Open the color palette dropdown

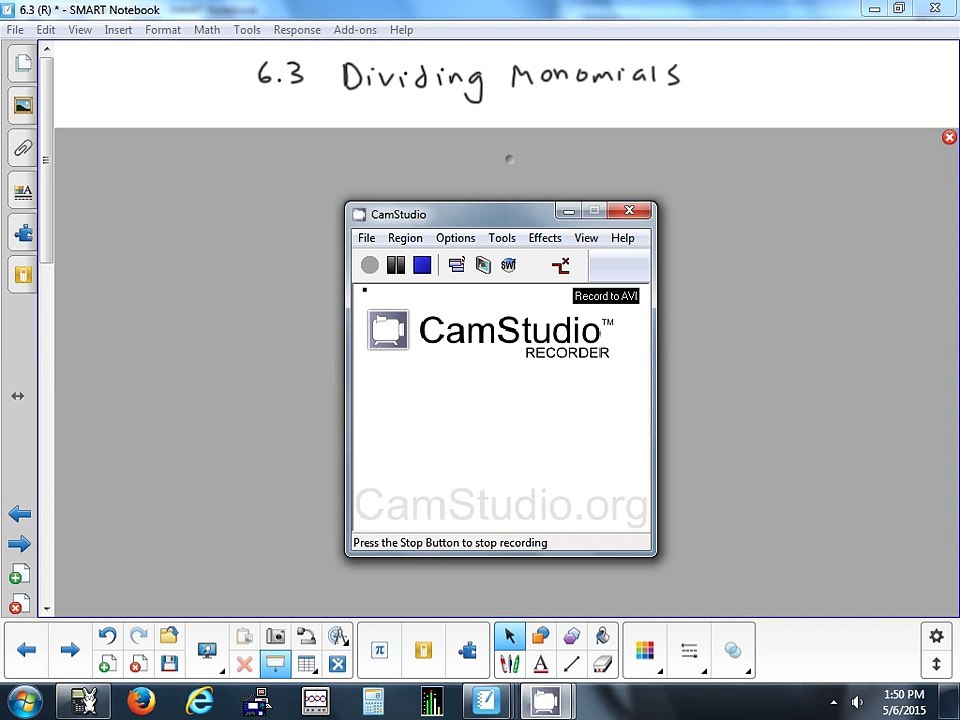[645, 650]
